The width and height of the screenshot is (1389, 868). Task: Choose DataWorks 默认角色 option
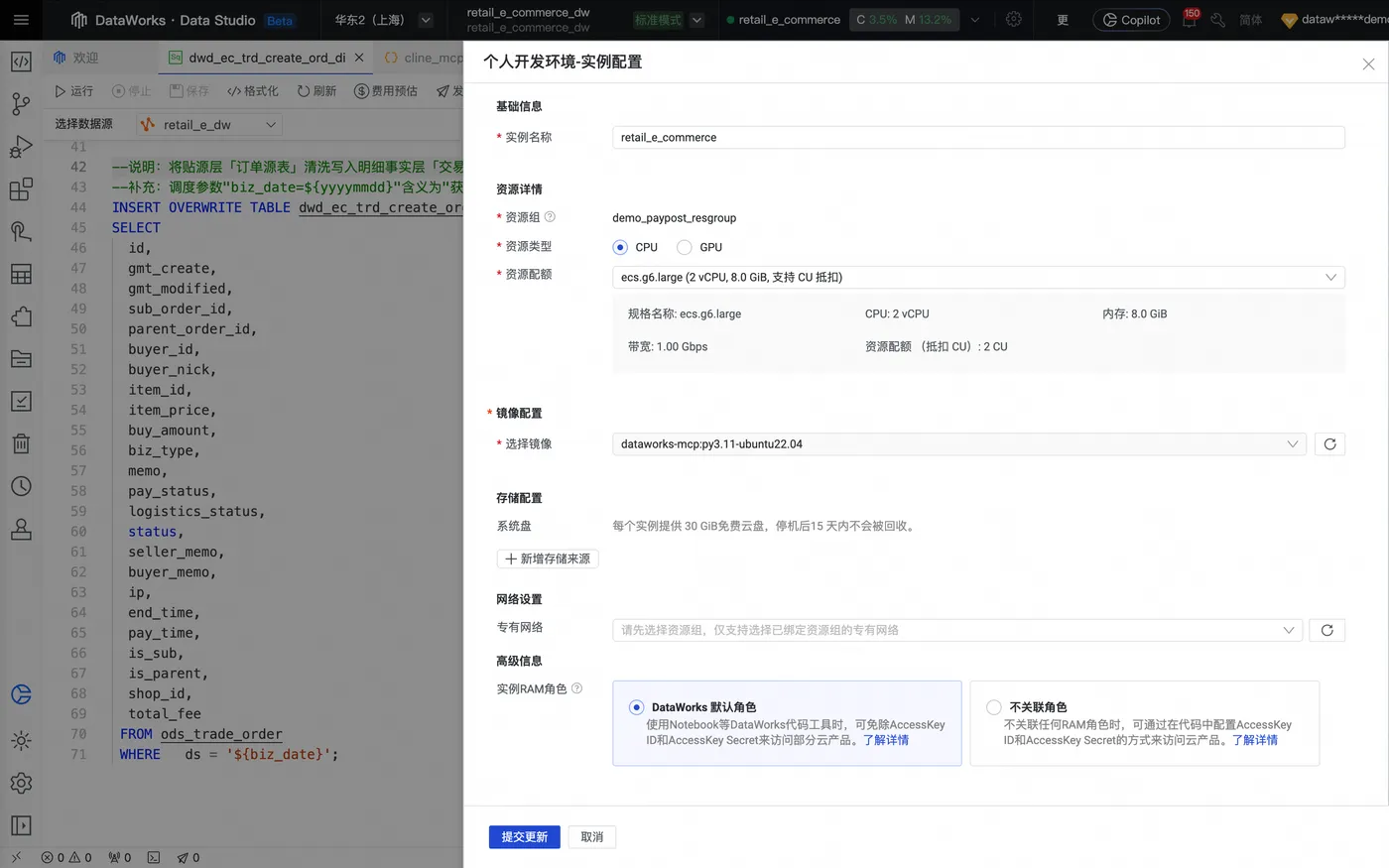787,723
